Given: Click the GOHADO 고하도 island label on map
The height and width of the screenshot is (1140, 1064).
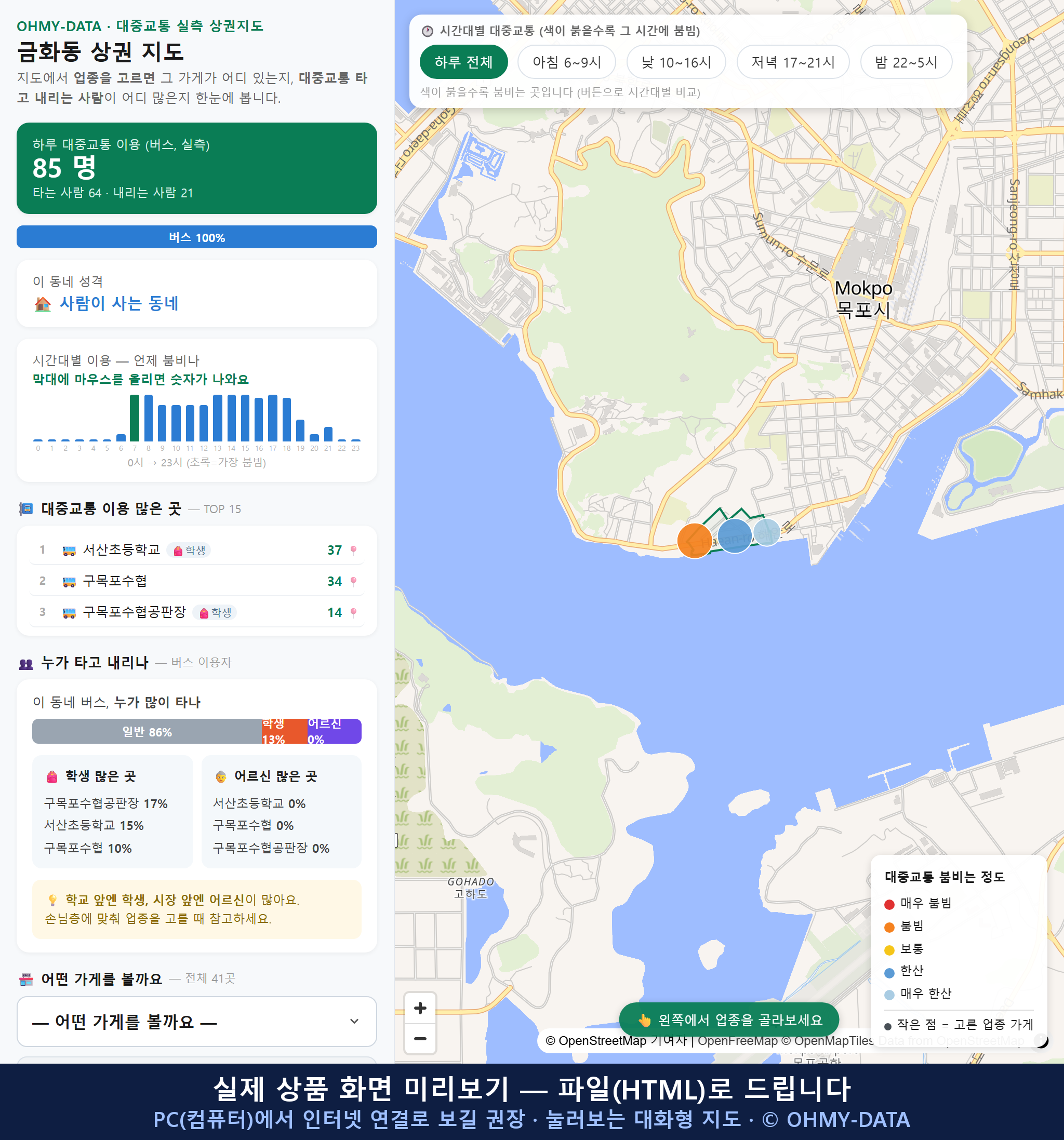Looking at the screenshot, I should click(x=470, y=888).
